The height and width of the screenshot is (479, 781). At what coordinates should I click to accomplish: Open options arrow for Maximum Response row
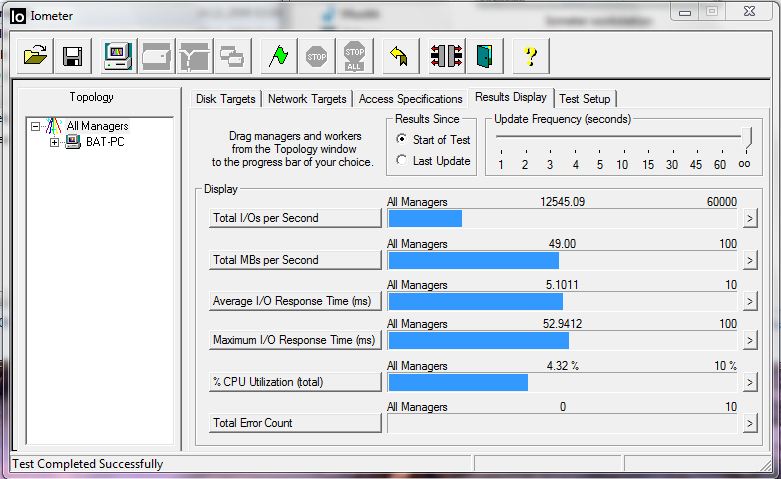[750, 341]
